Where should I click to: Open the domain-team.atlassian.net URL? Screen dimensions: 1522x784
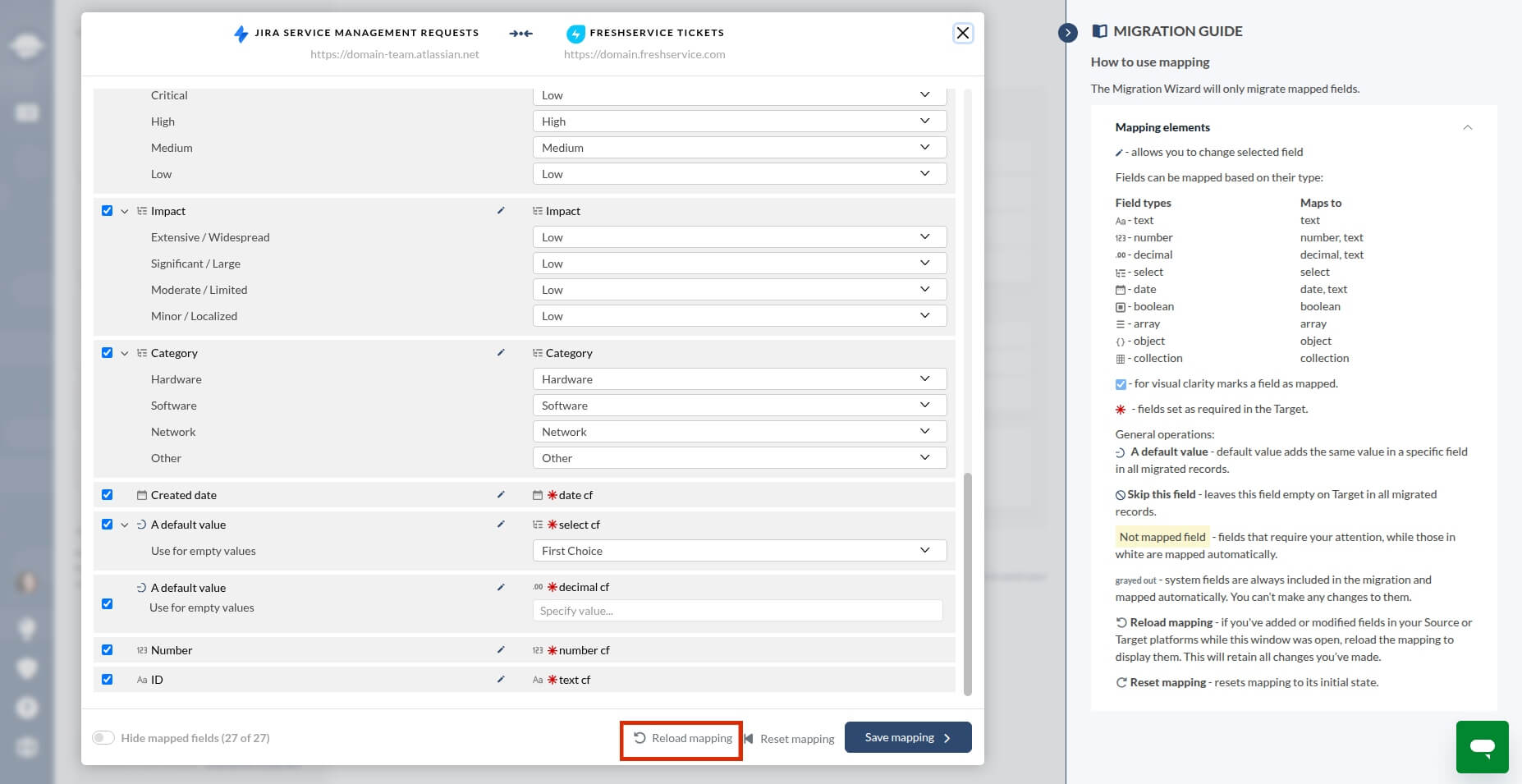click(x=395, y=54)
